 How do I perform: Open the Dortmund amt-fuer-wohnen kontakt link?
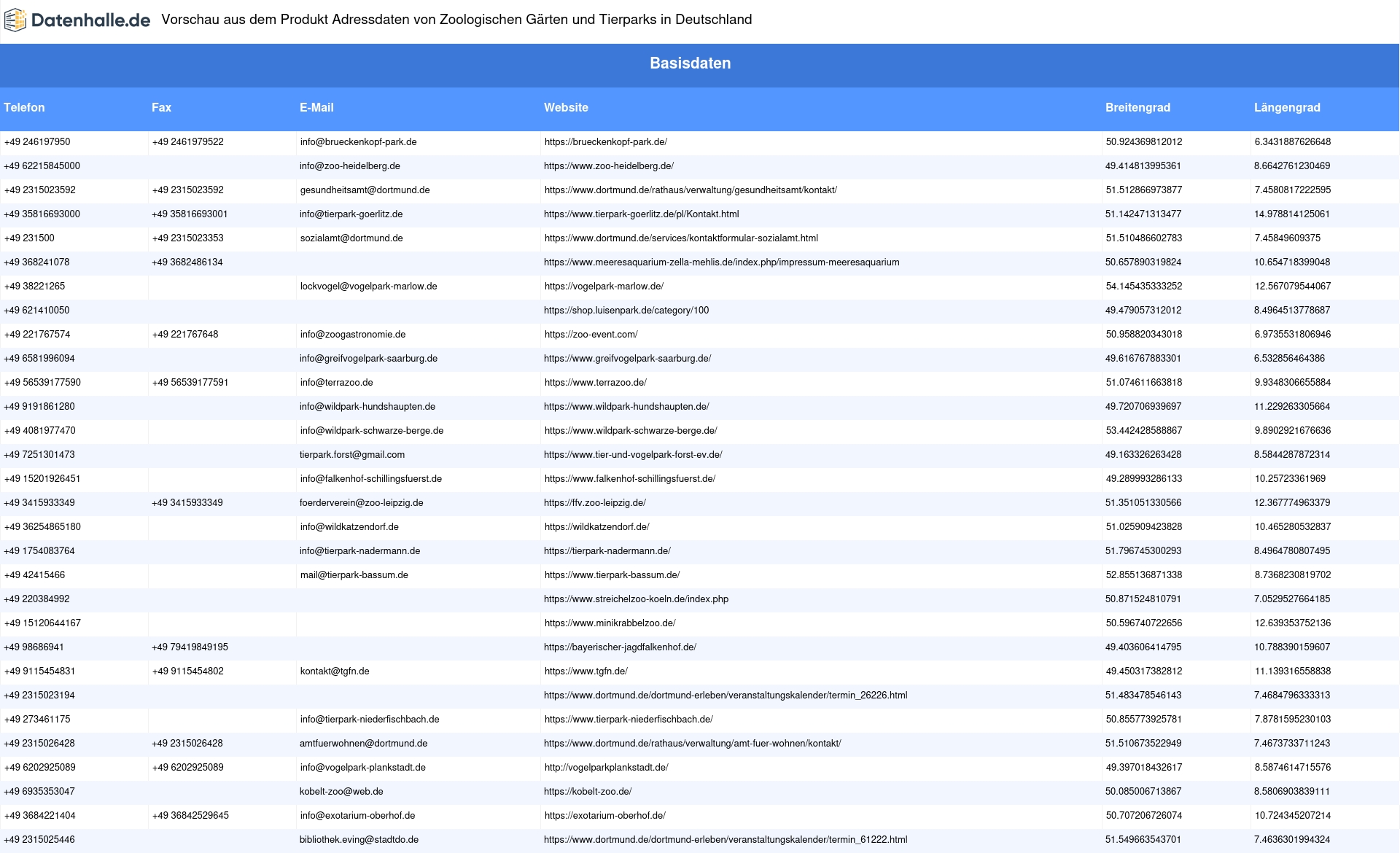[x=693, y=744]
